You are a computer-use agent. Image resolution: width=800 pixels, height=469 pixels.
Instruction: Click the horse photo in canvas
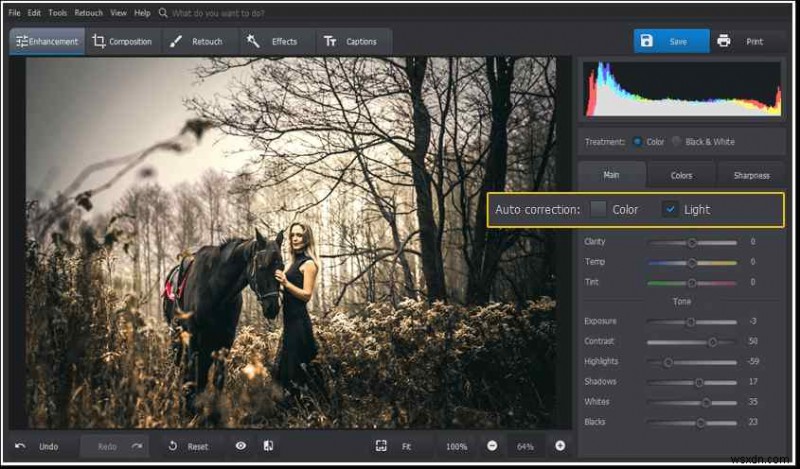tap(291, 242)
